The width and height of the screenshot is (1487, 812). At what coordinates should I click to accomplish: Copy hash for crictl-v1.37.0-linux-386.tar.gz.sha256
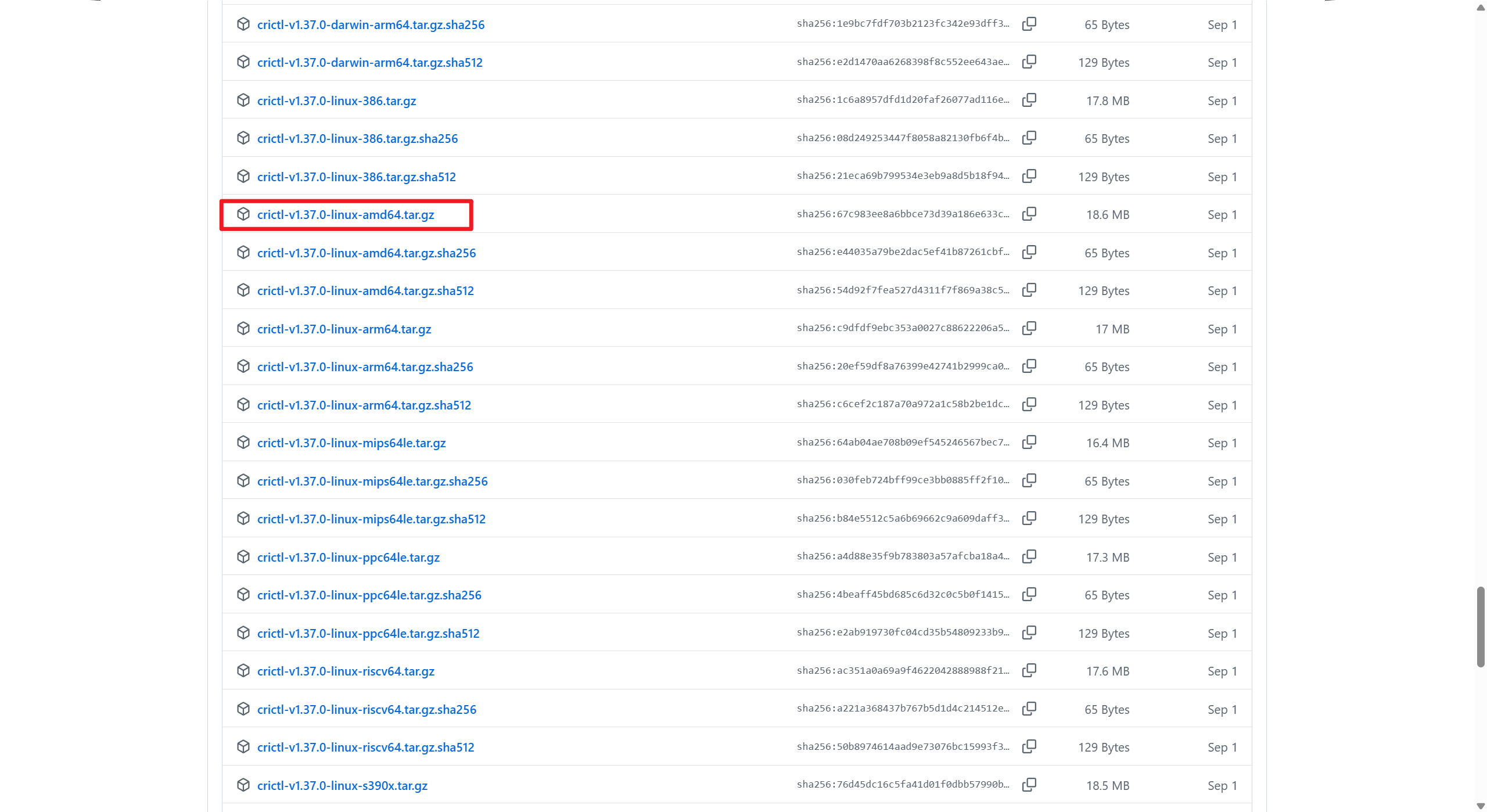click(x=1029, y=138)
